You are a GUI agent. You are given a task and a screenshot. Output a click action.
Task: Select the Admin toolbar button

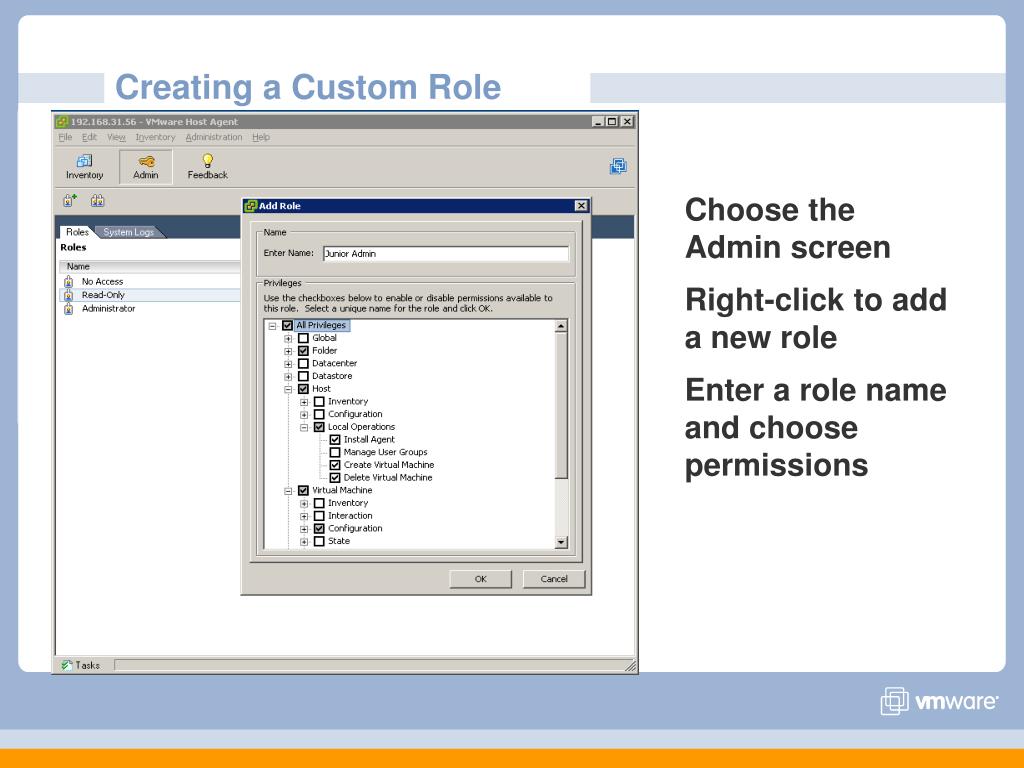pos(146,167)
